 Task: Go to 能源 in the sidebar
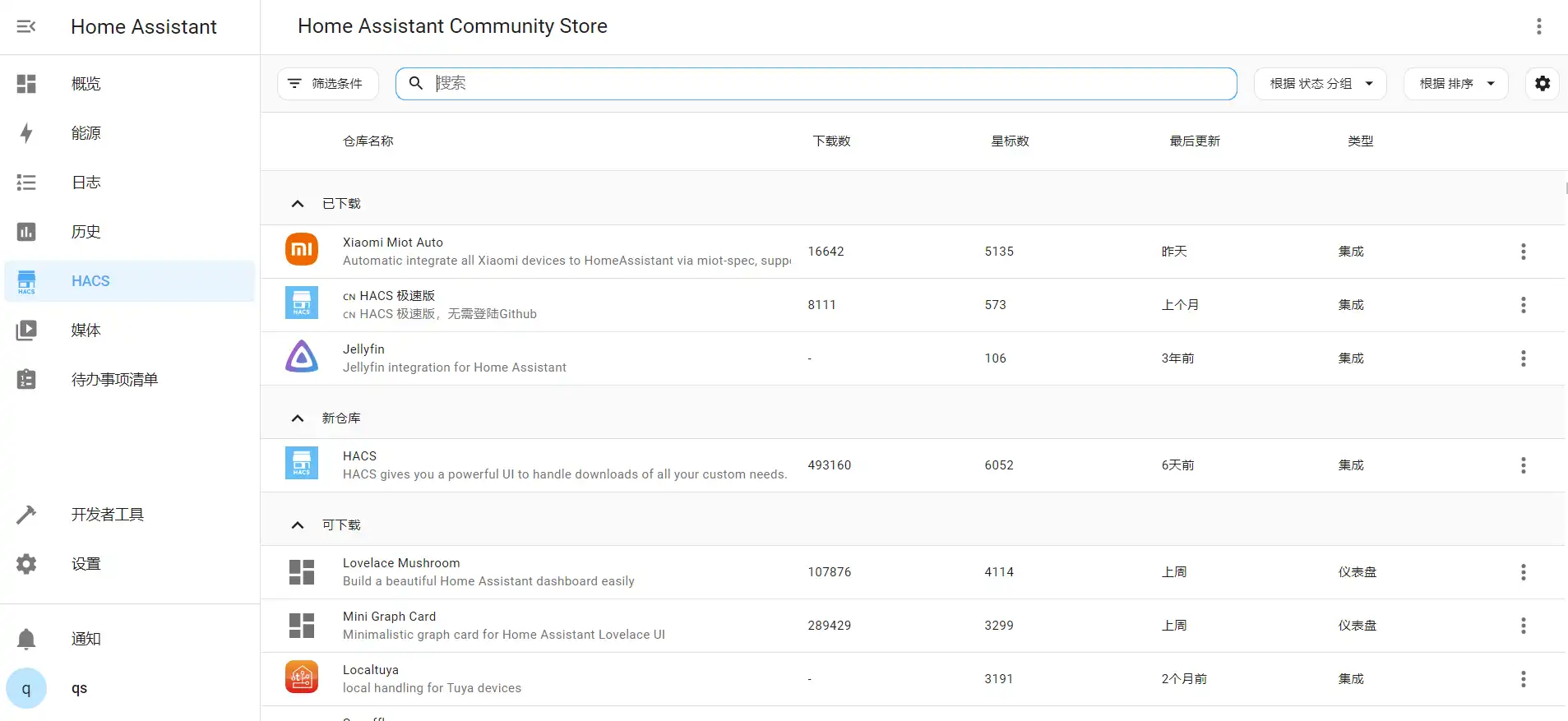coord(86,133)
